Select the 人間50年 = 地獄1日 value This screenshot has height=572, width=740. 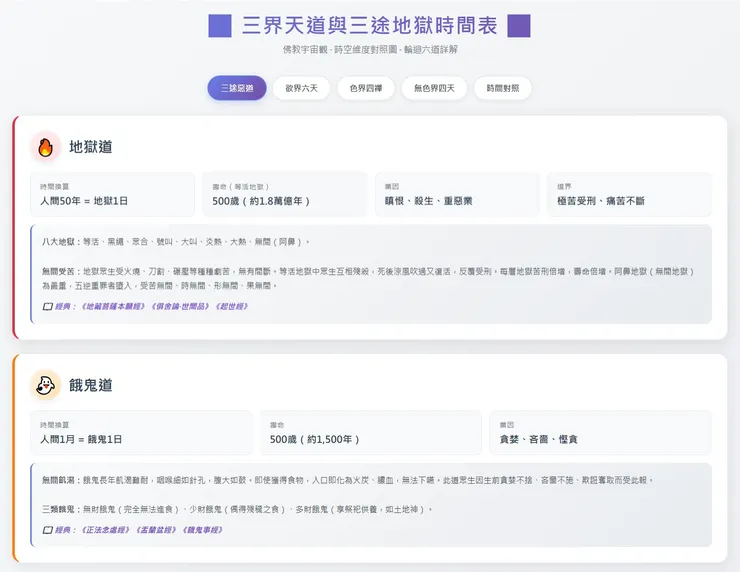84,201
